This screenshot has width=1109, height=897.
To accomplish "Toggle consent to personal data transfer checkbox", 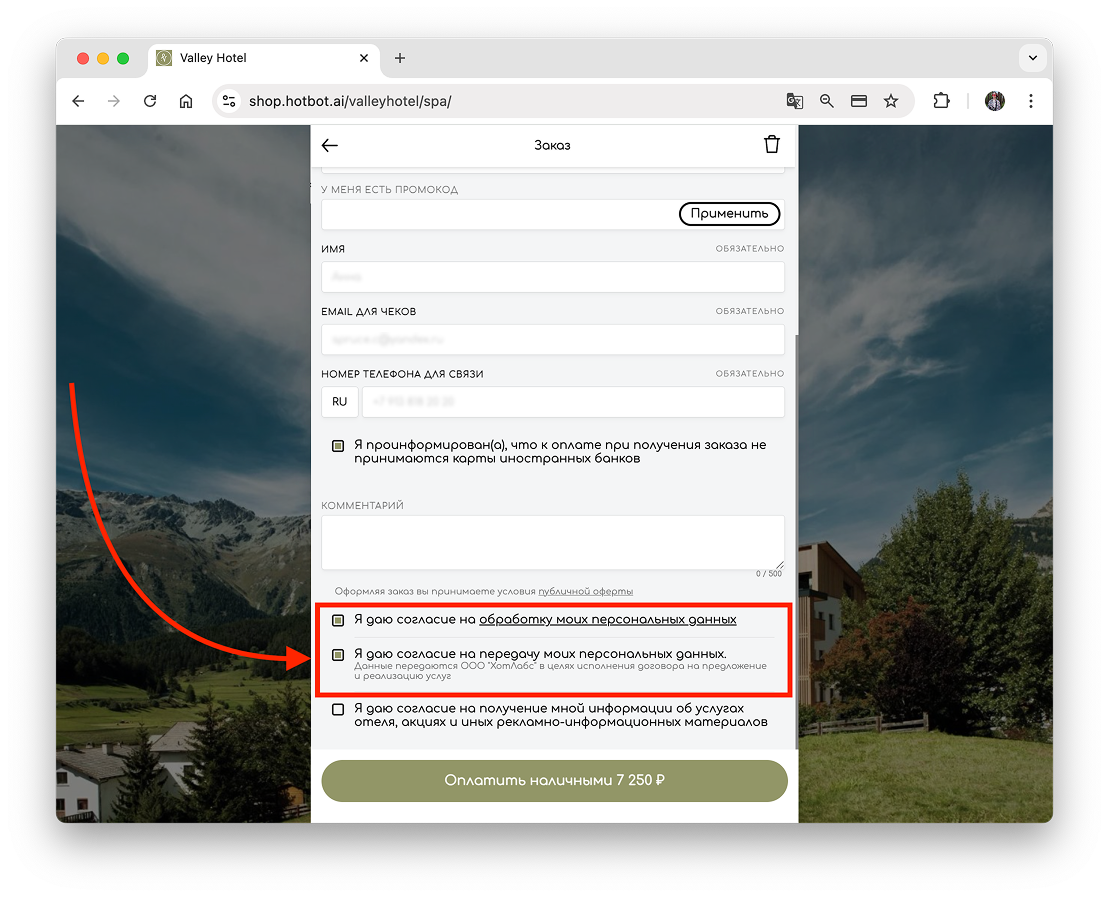I will [338, 655].
